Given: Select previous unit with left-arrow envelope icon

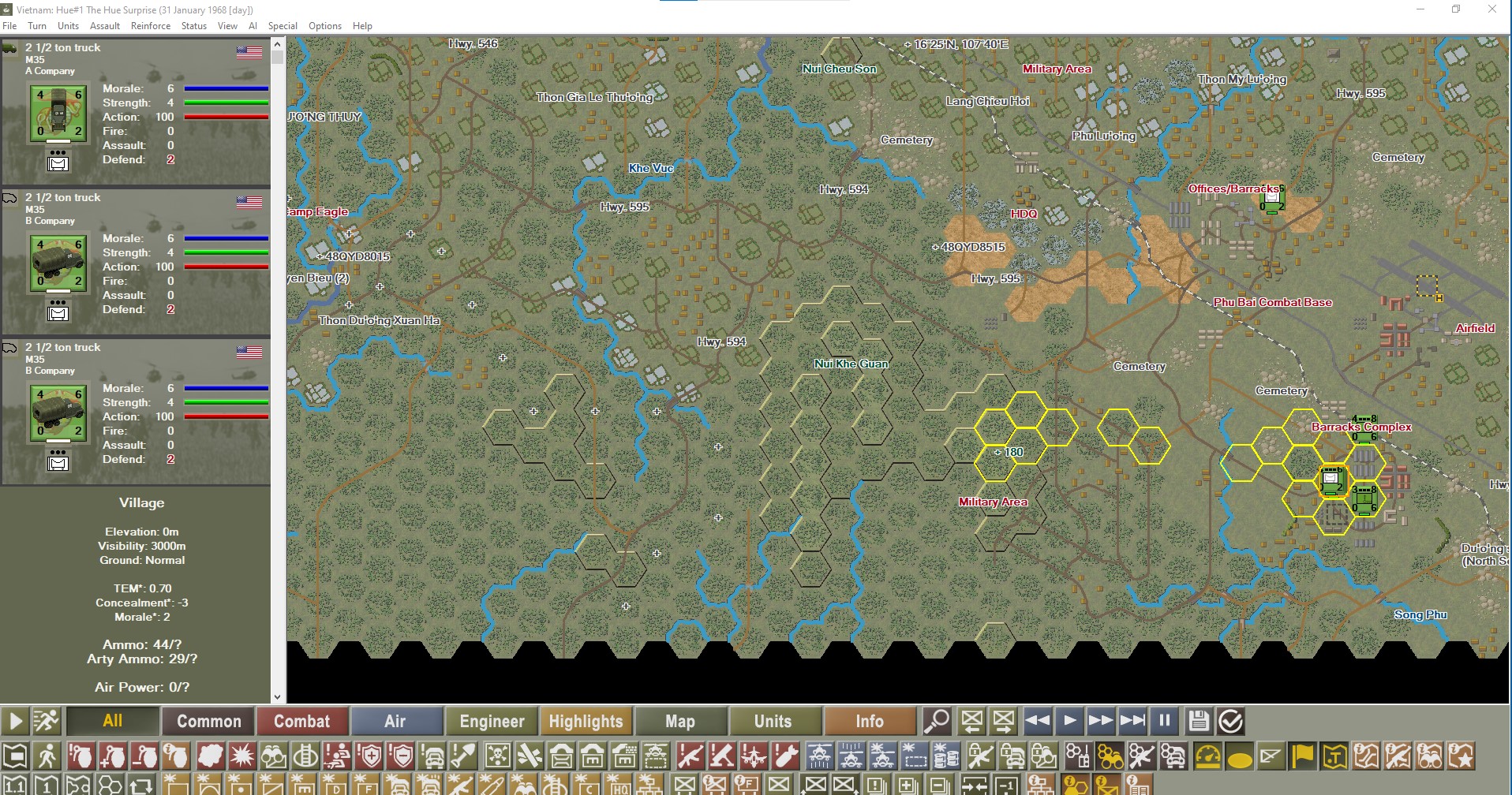Looking at the screenshot, I should coord(972,721).
